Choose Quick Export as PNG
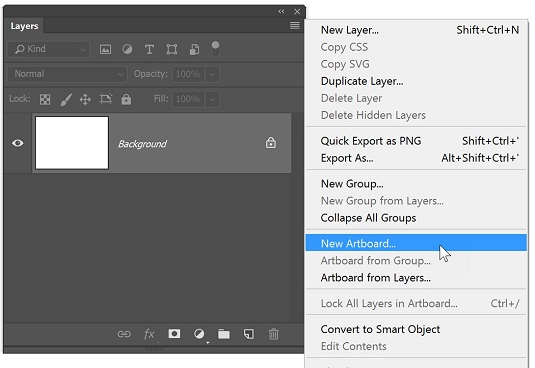This screenshot has width=535, height=368. point(416,141)
